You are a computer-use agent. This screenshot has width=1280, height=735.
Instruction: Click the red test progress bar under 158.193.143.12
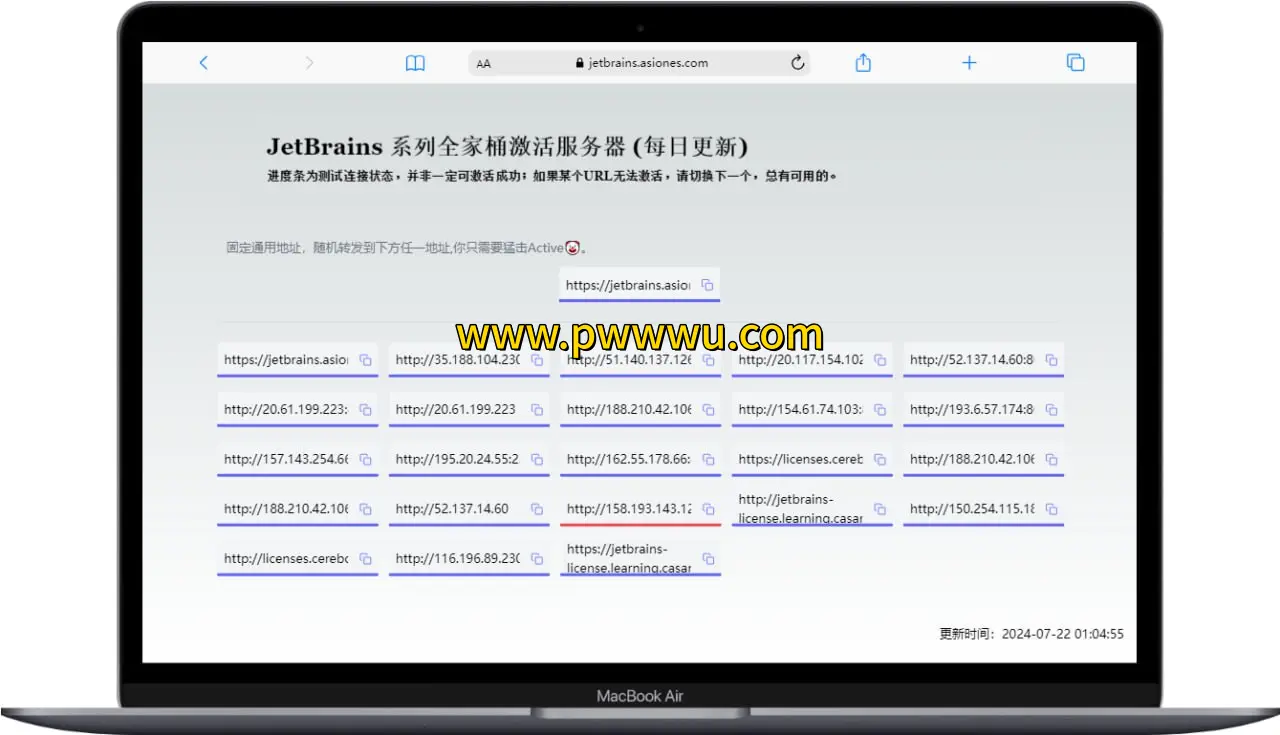(x=640, y=524)
